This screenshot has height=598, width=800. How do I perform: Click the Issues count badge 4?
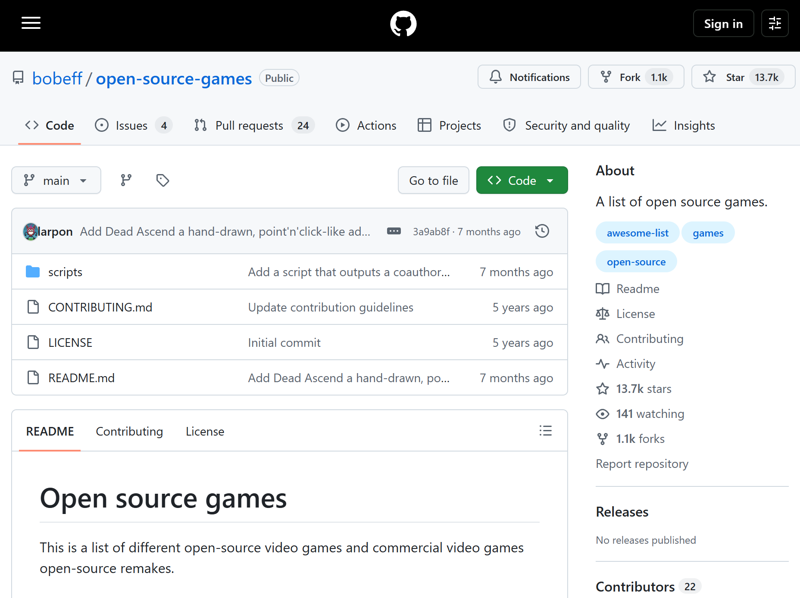pos(164,126)
